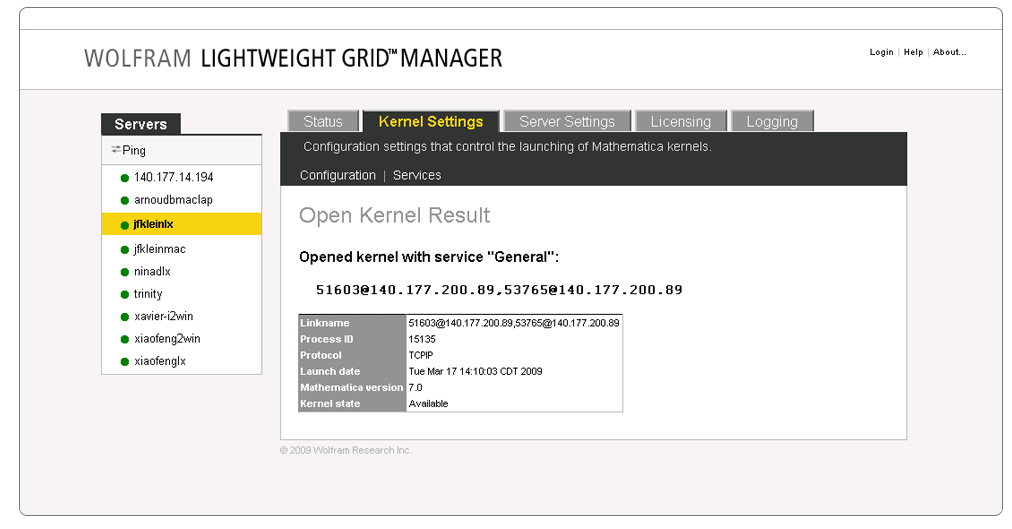Select highlighted server jfkleinlx
1012x529 pixels.
(x=181, y=225)
